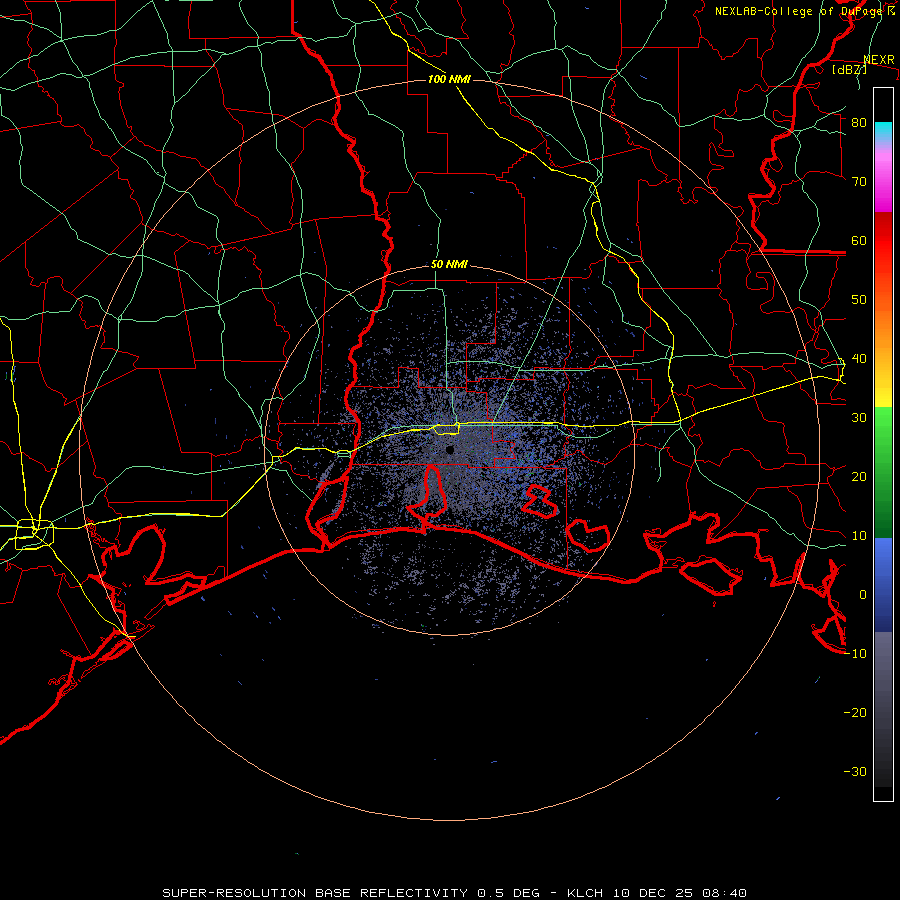Select the 80 dBZ scale value
Viewport: 900px width, 900px height.
tap(859, 123)
